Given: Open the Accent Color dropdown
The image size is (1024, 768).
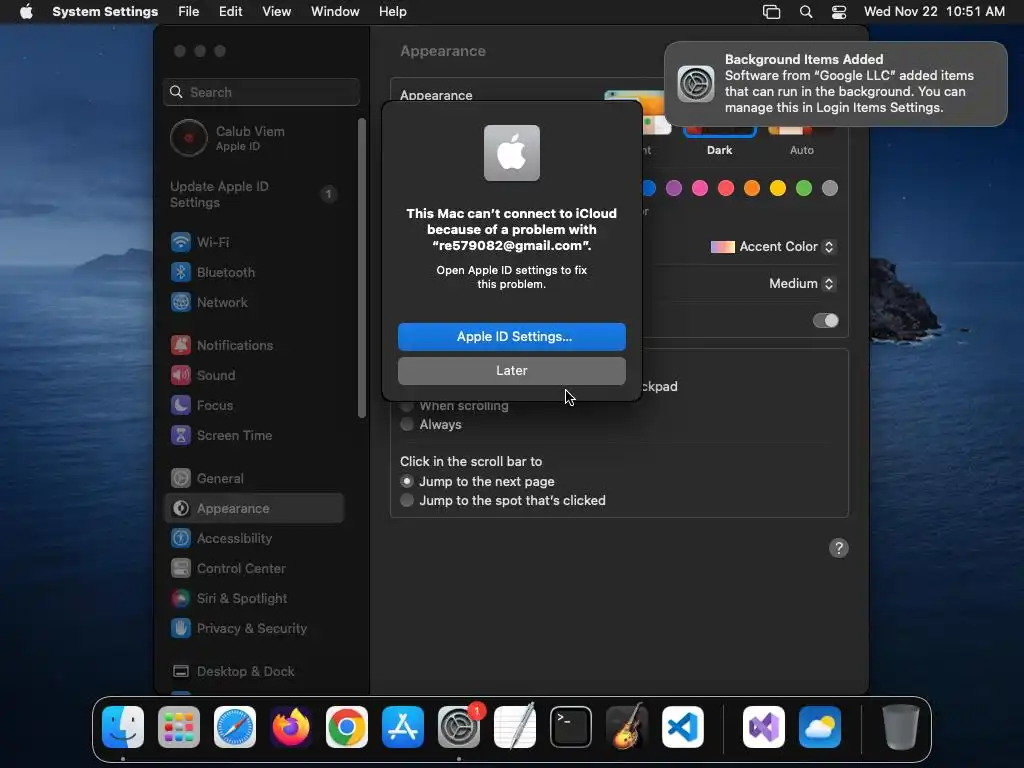Looking at the screenshot, I should [773, 247].
